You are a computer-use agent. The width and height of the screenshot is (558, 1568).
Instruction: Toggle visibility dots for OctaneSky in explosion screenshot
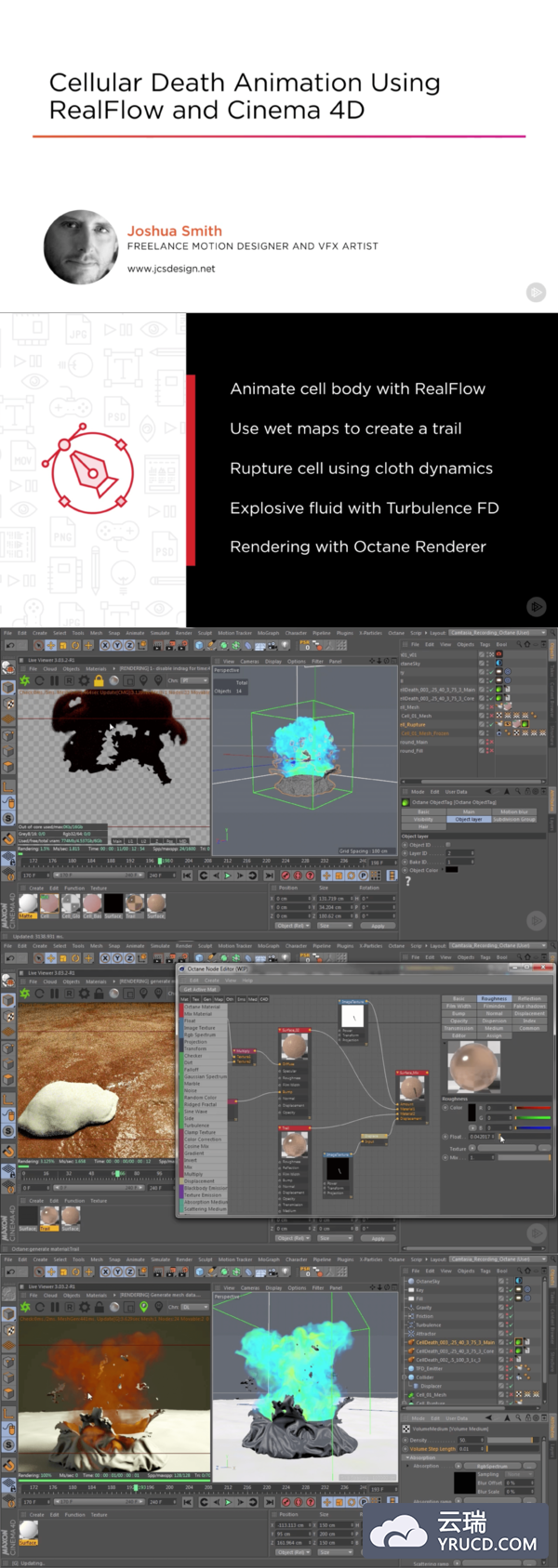(x=507, y=1281)
